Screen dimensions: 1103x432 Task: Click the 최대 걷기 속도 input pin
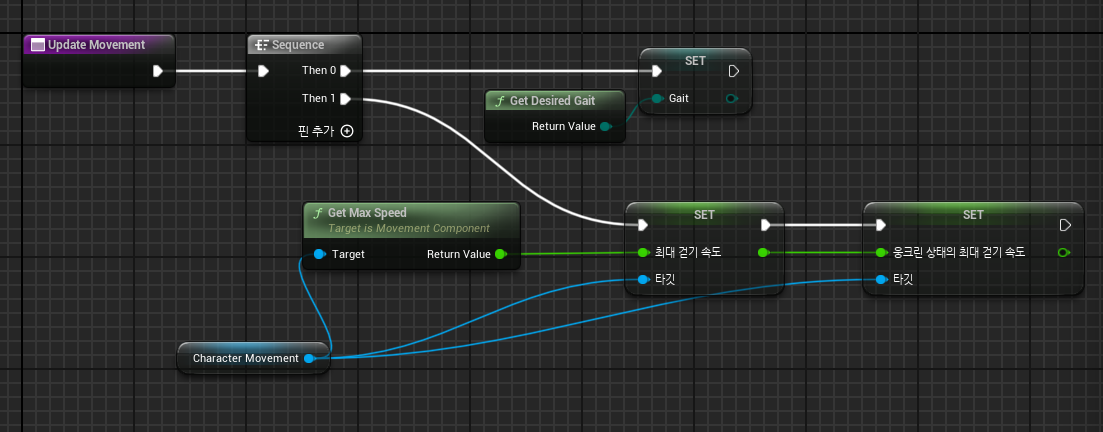[x=642, y=252]
